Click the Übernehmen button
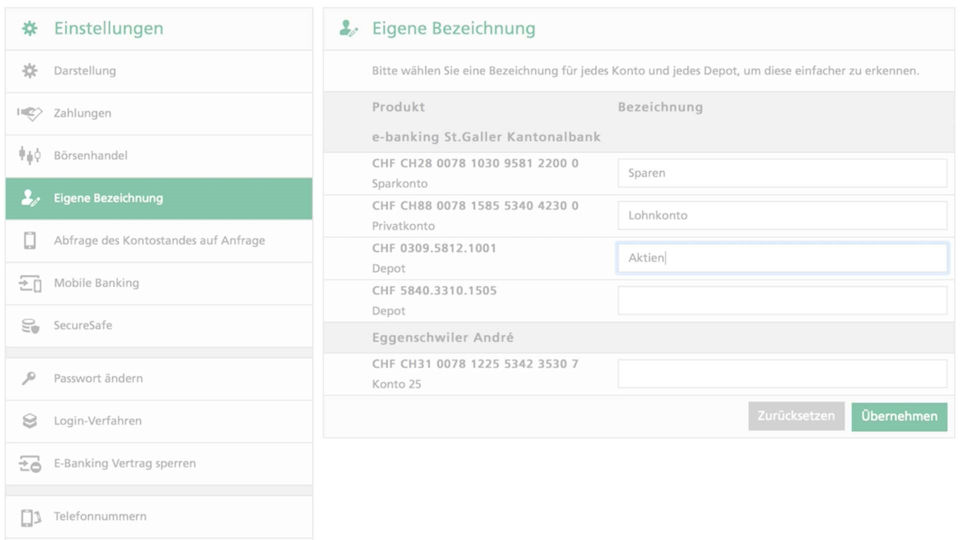960x540 pixels. [x=899, y=416]
